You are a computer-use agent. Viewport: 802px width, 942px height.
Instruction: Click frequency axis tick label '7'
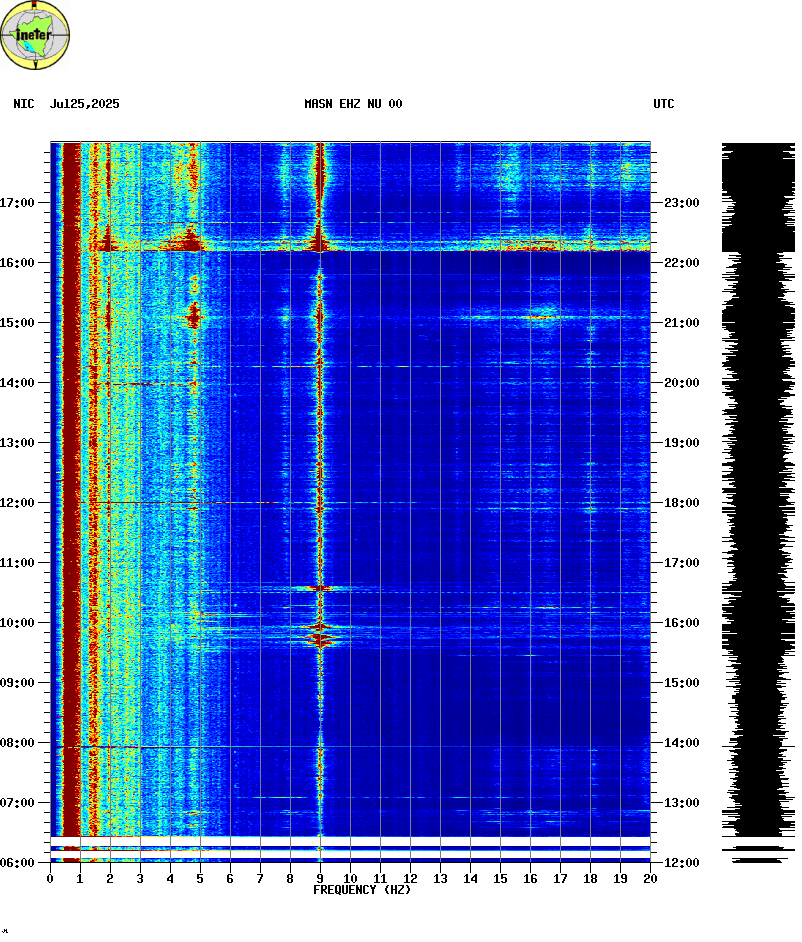coord(260,879)
